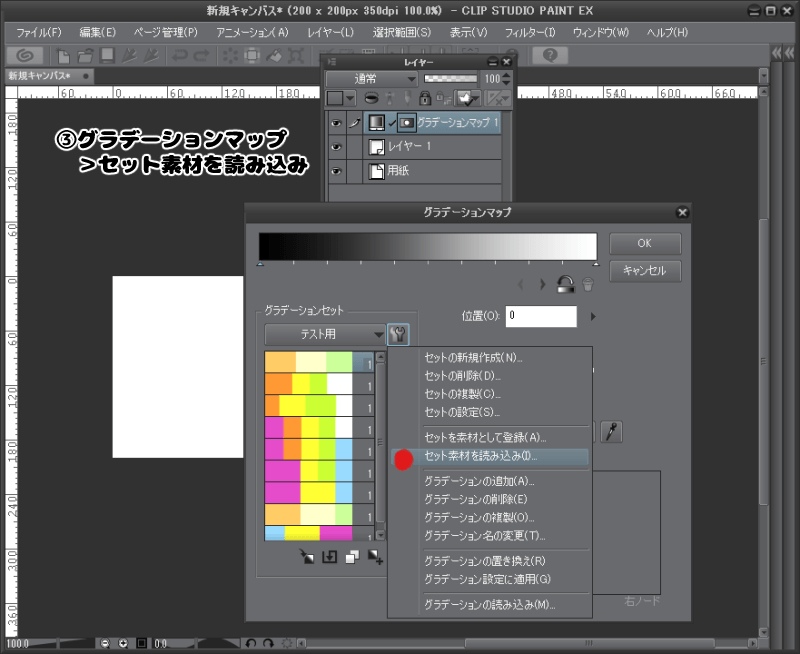The image size is (800, 654).
Task: Open the テスト用 gradient set dropdown
Action: pos(325,334)
